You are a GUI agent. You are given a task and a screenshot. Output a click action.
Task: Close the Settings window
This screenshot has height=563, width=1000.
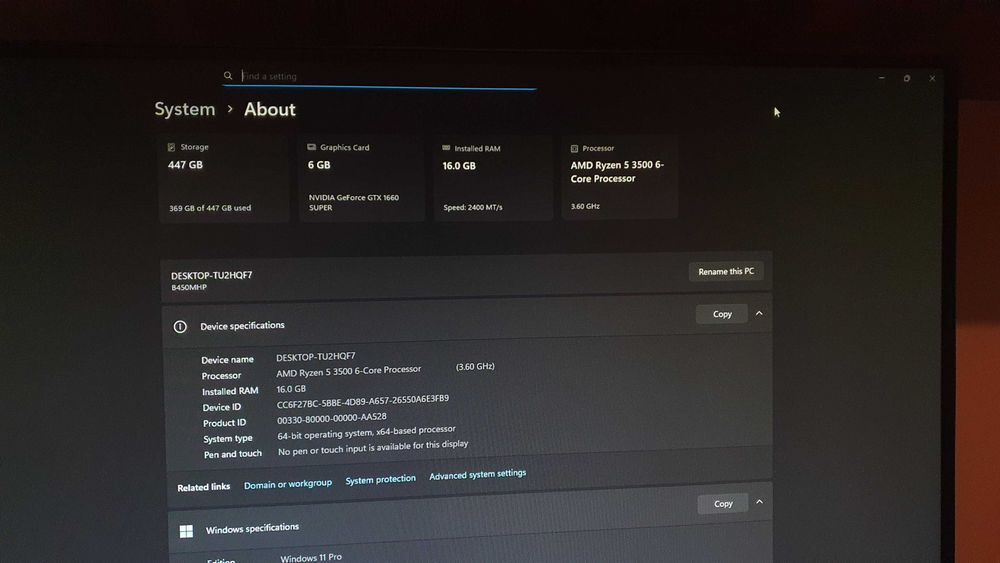932,78
